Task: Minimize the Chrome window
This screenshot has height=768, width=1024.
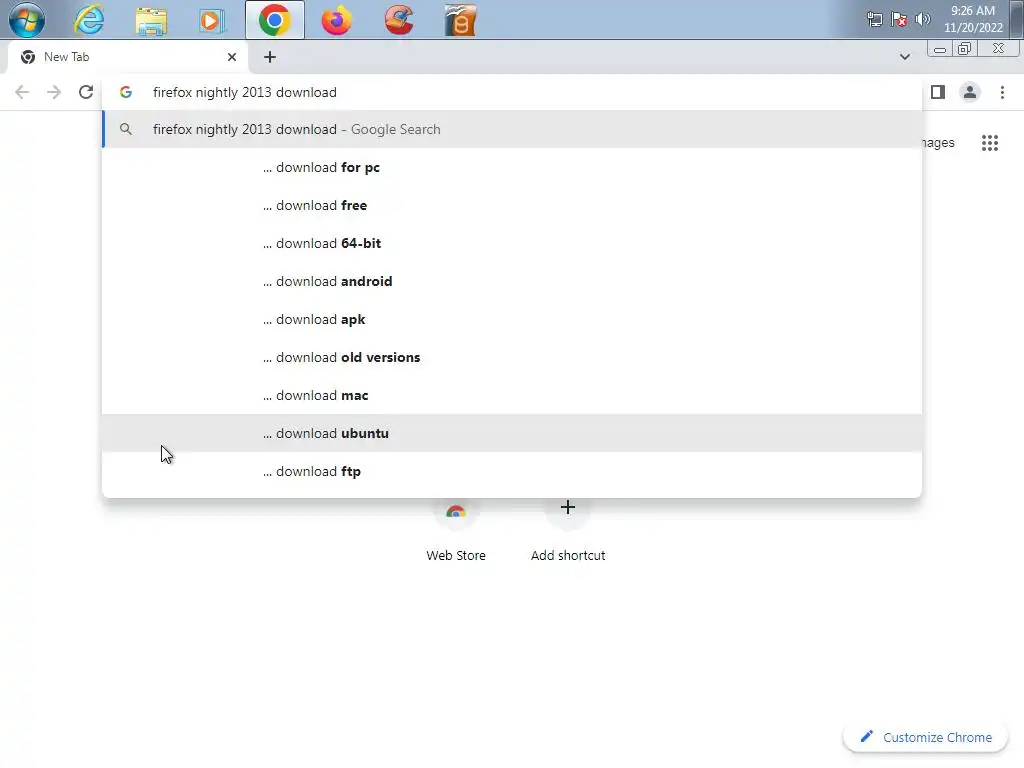Action: (x=940, y=49)
